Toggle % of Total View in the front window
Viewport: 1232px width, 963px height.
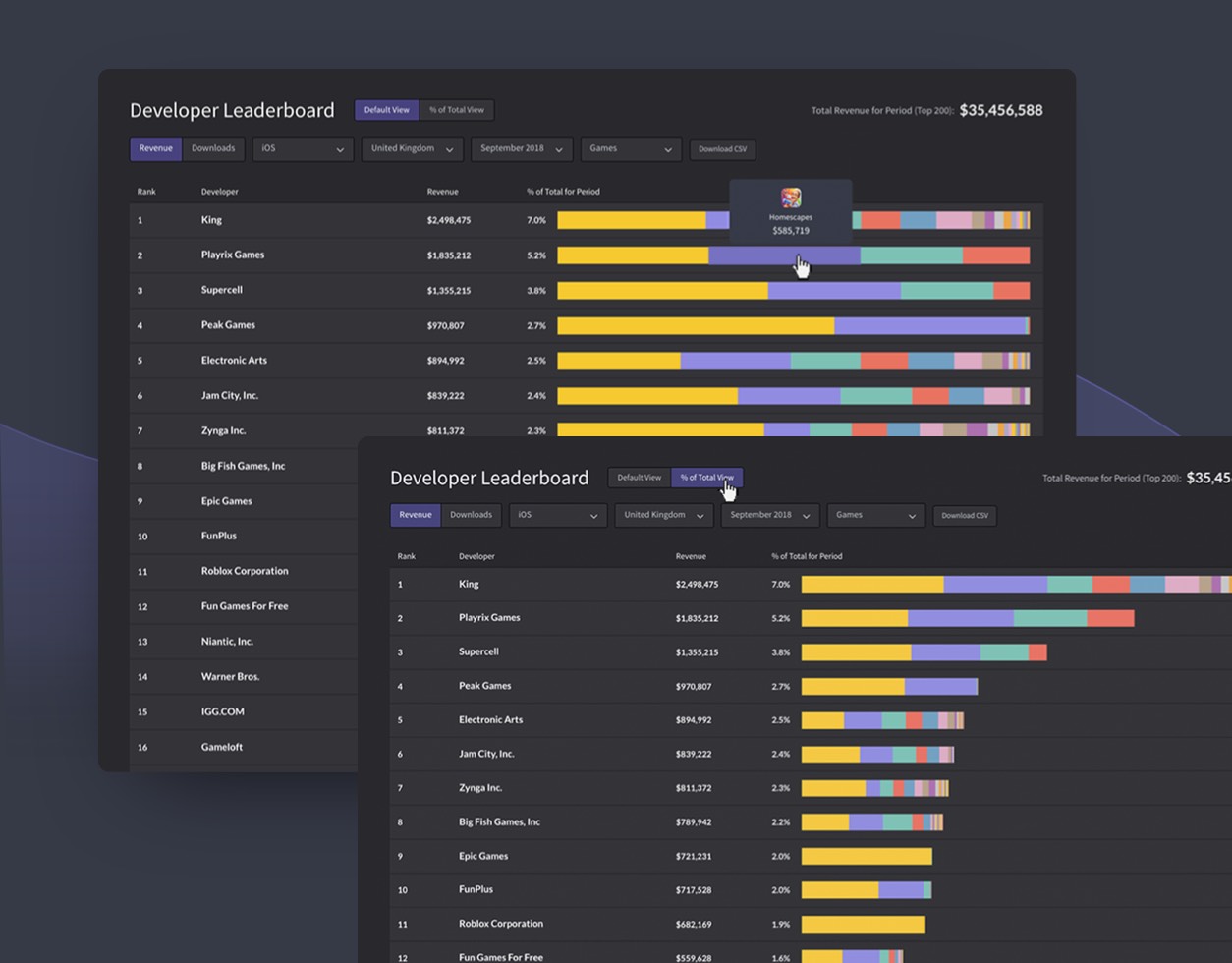tap(707, 478)
